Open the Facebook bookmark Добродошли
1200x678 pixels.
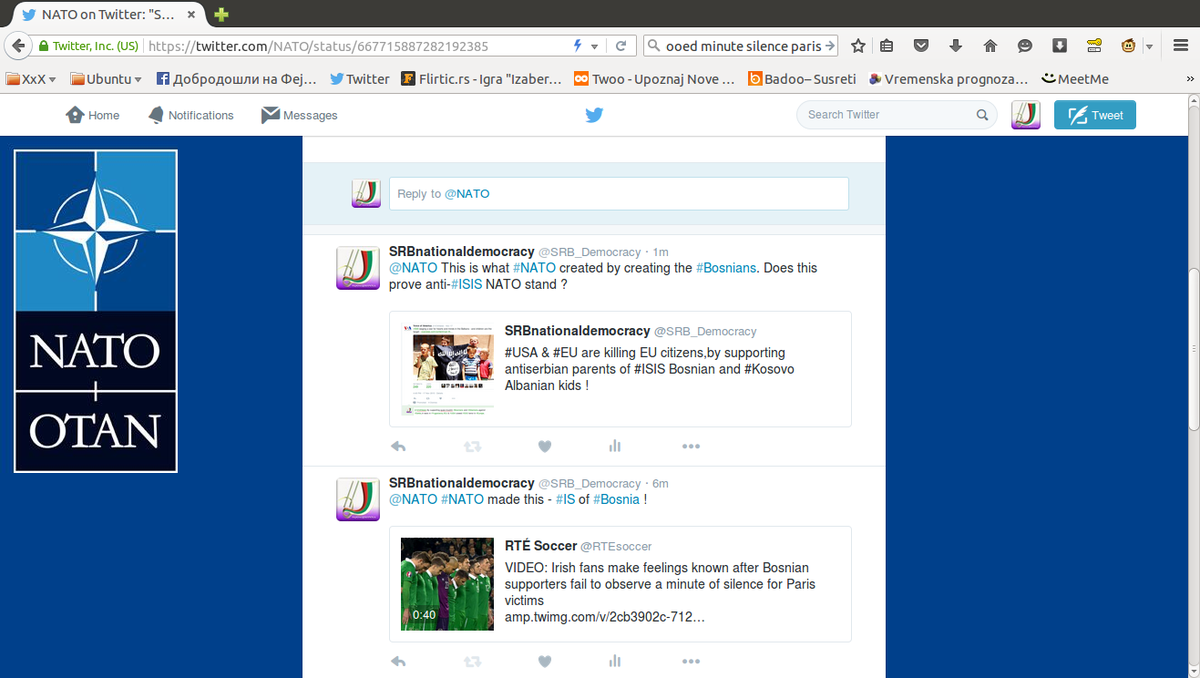point(236,79)
